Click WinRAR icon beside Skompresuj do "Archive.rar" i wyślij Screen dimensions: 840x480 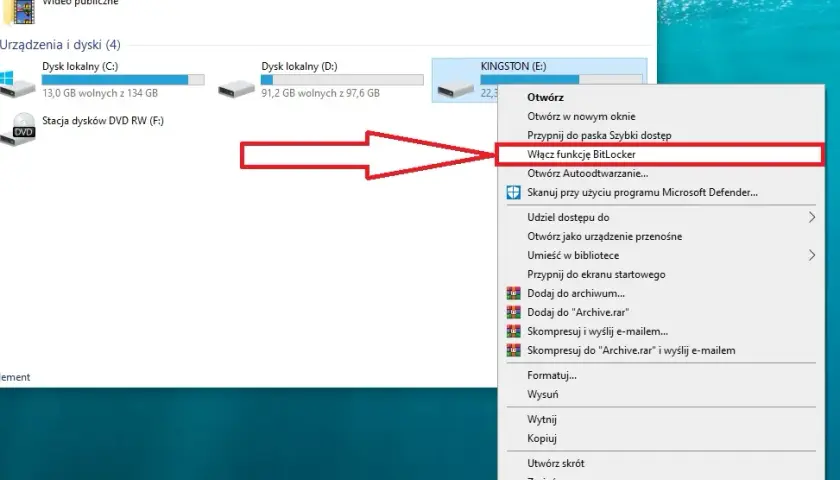tap(513, 350)
